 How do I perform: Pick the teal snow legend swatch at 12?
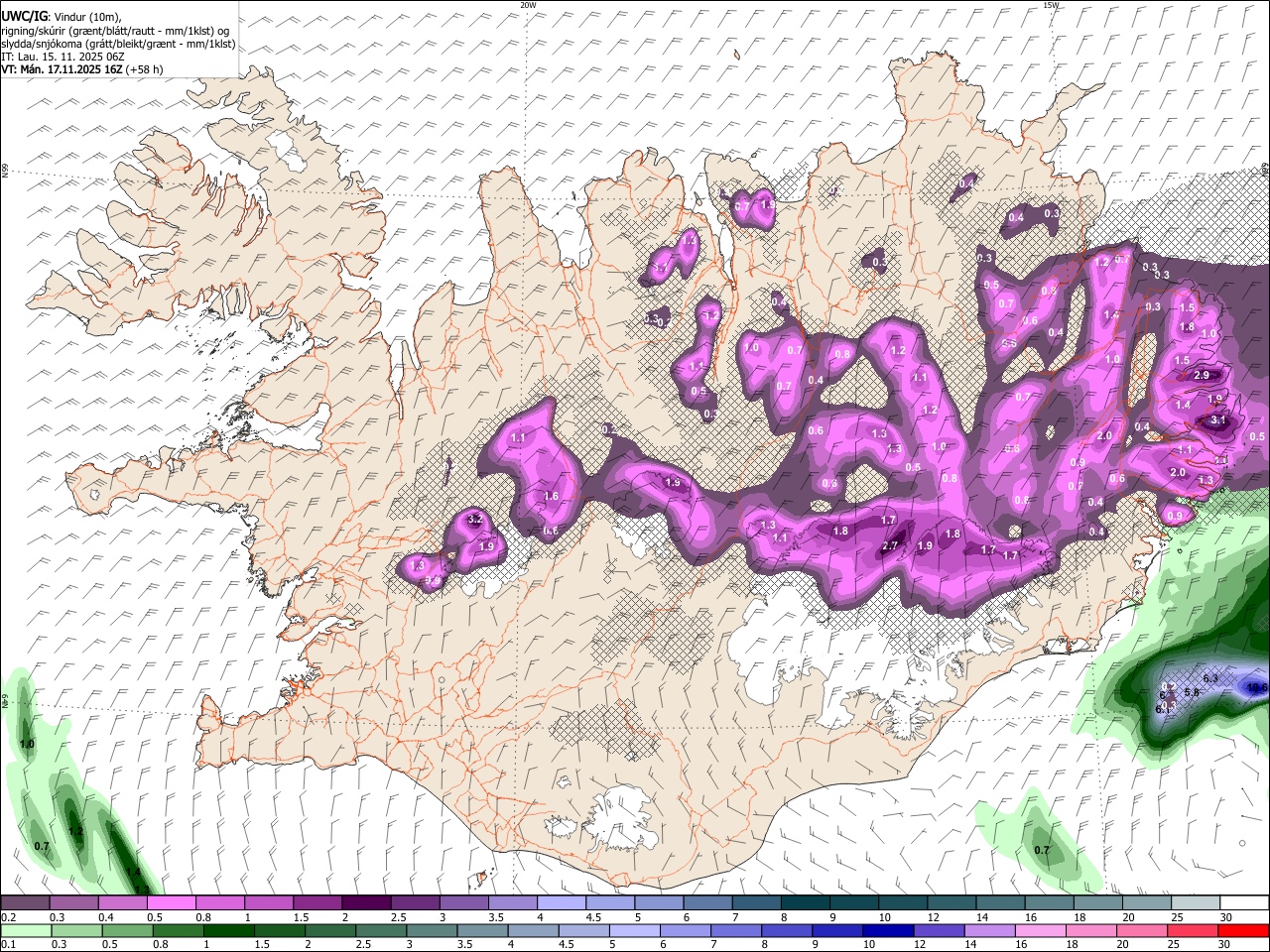point(952,902)
